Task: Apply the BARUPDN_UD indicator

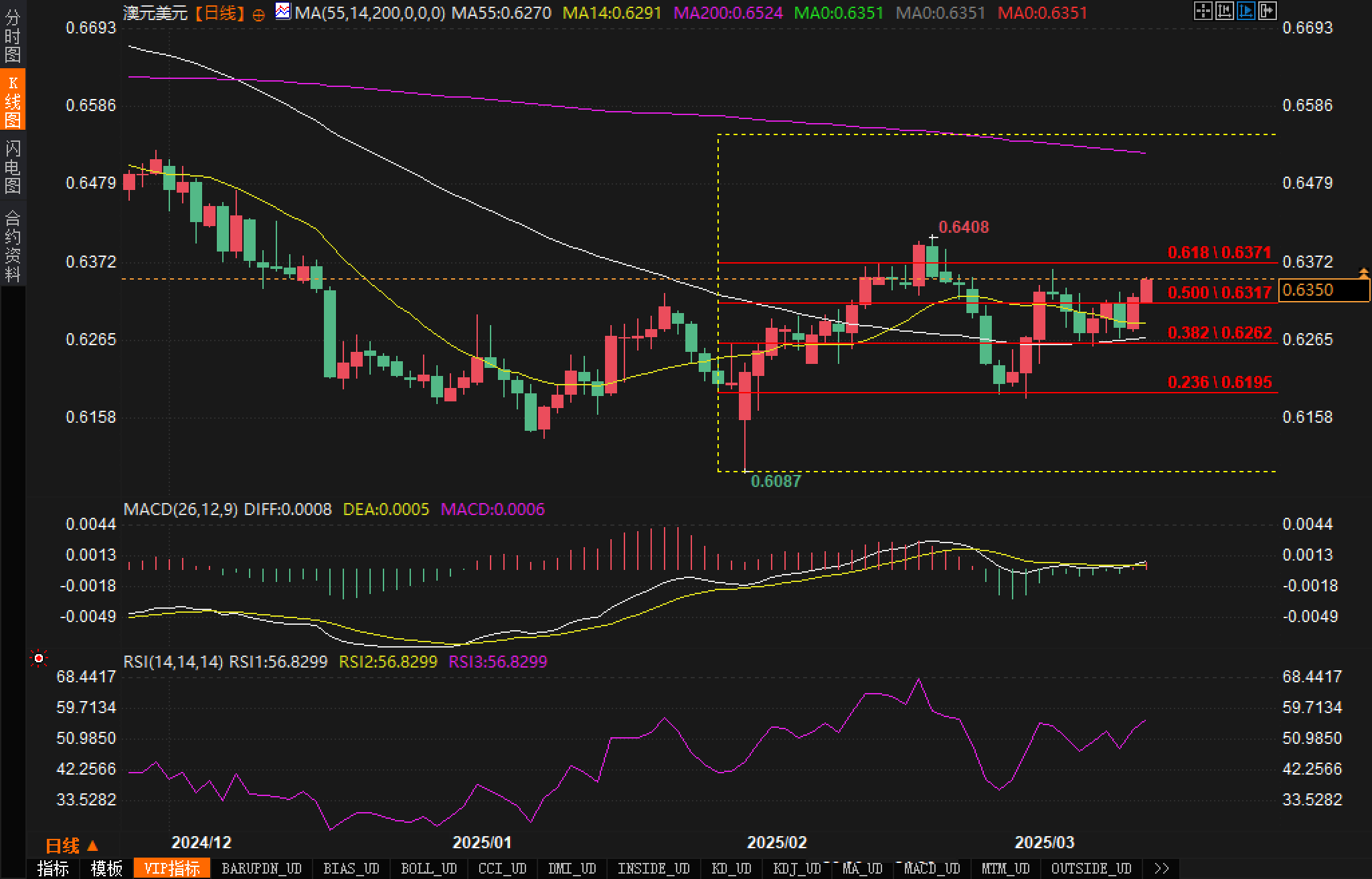Action: pos(262,868)
